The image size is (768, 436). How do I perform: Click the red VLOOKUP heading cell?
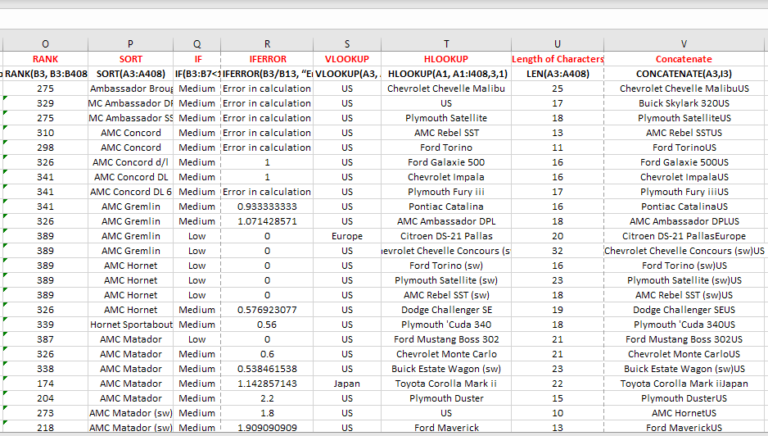pos(347,59)
